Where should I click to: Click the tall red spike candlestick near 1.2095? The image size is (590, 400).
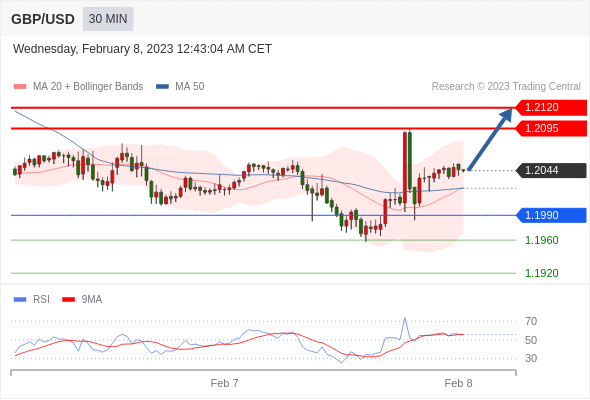[x=405, y=168]
